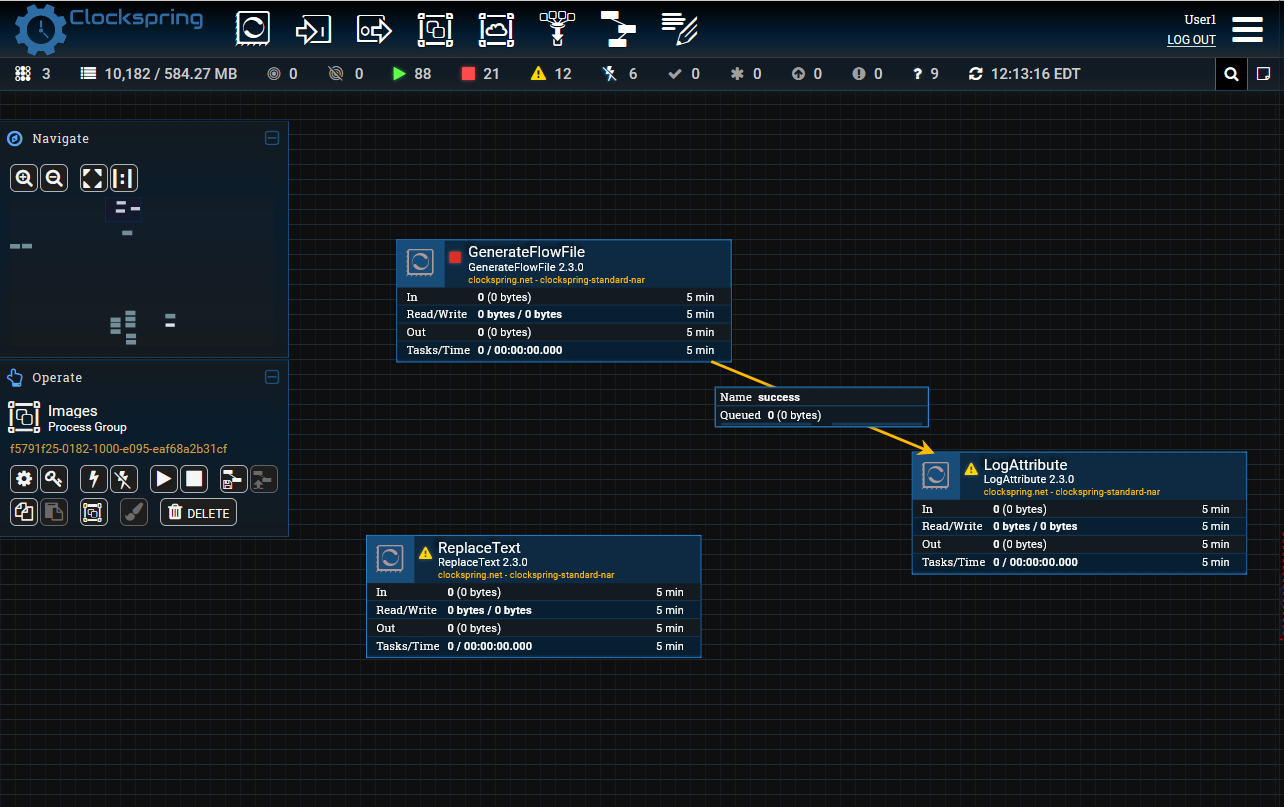
Task: Click the last refresh time 12:13:16 EDT
Action: coord(1025,74)
